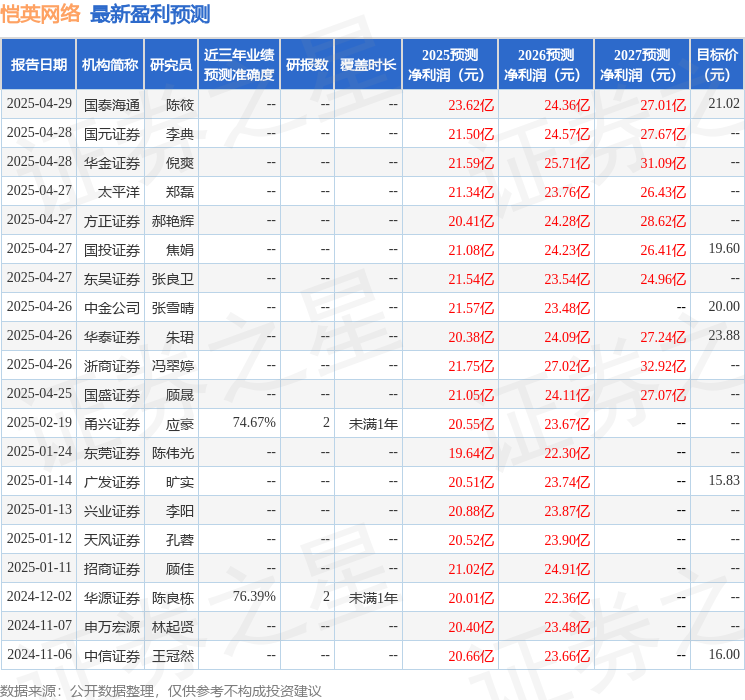Select the 国元证券 institution cell

(112, 134)
